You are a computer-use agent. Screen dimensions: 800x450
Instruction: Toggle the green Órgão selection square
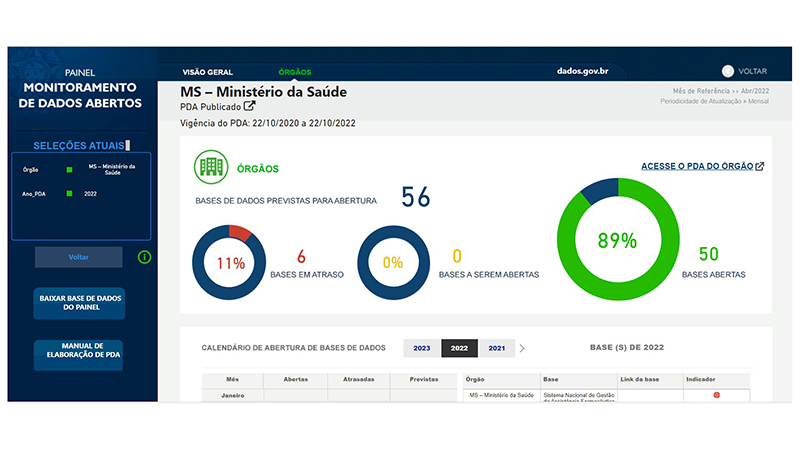click(x=69, y=170)
